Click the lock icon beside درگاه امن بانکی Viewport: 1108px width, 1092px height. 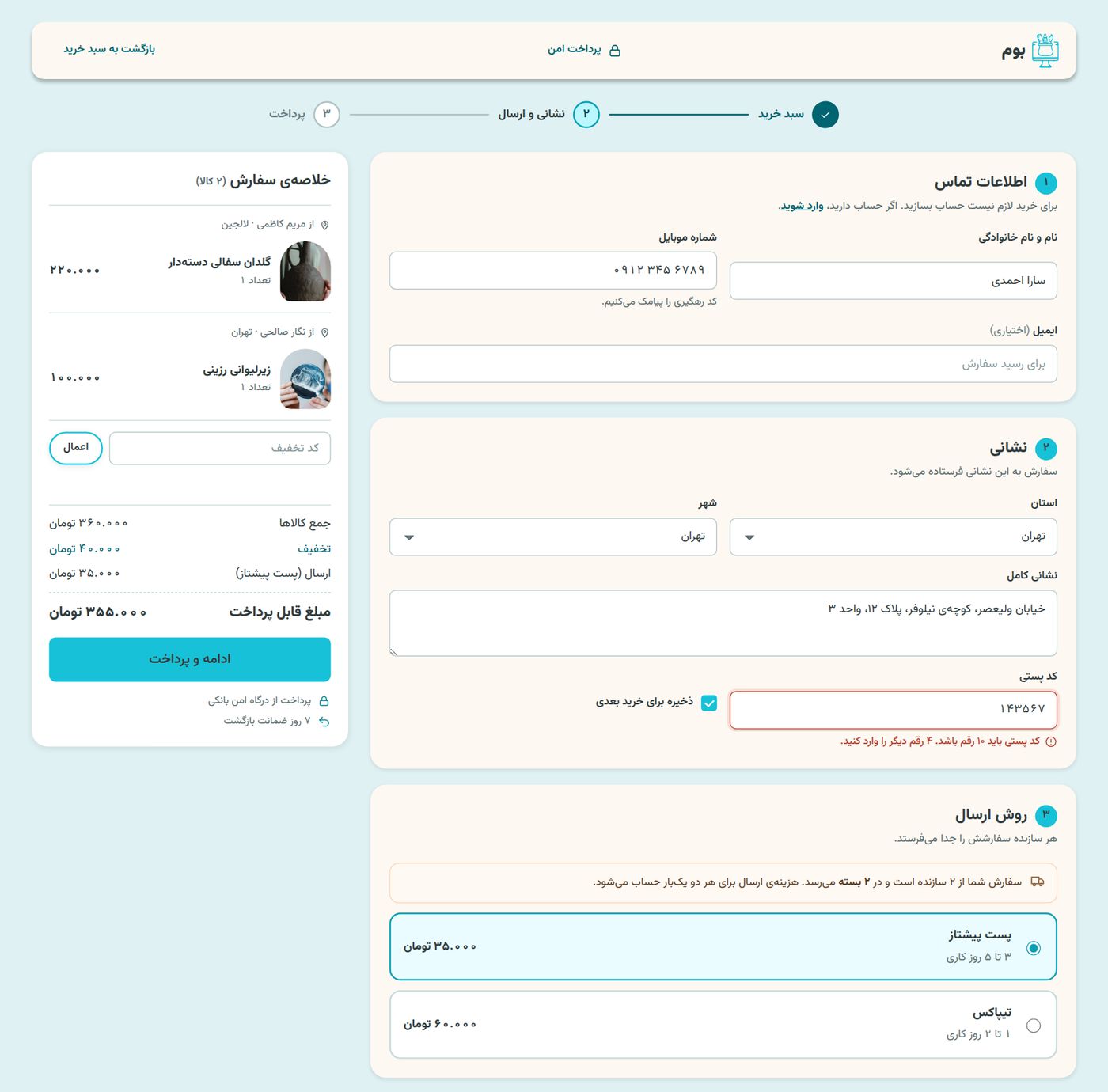point(324,701)
